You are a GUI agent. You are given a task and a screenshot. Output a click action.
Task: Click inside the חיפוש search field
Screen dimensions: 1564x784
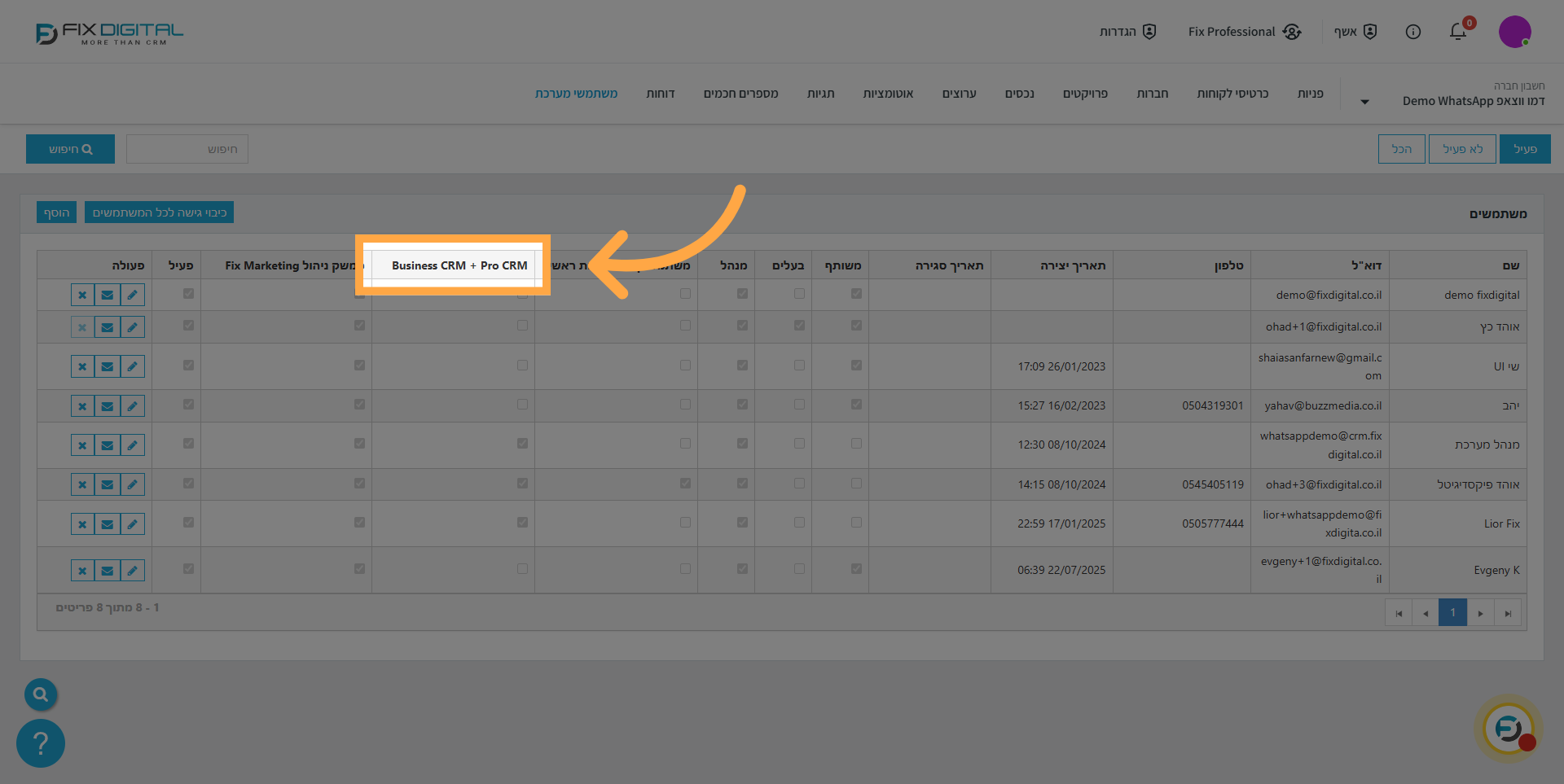pyautogui.click(x=187, y=148)
